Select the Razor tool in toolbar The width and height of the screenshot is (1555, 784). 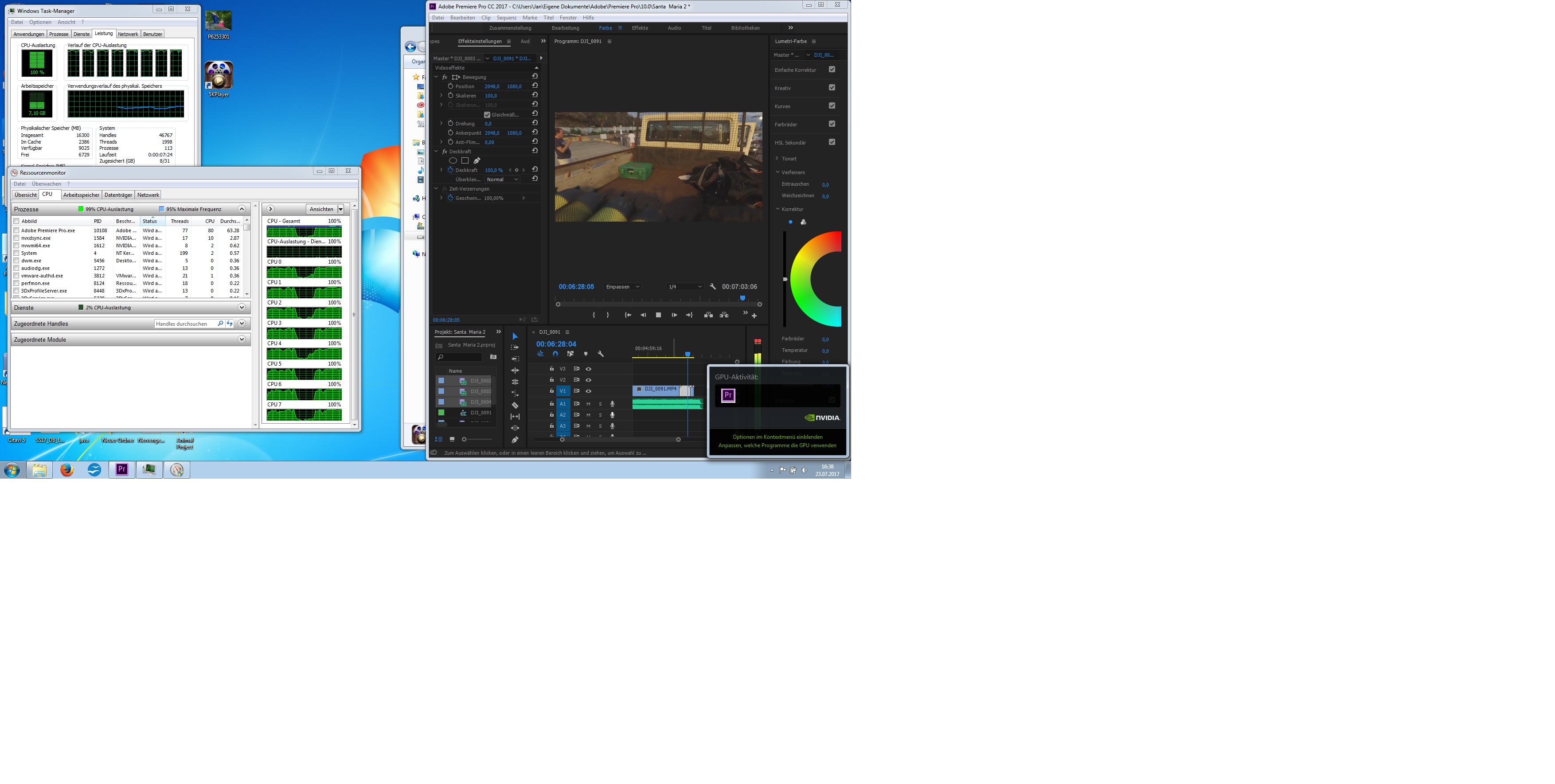pyautogui.click(x=515, y=405)
